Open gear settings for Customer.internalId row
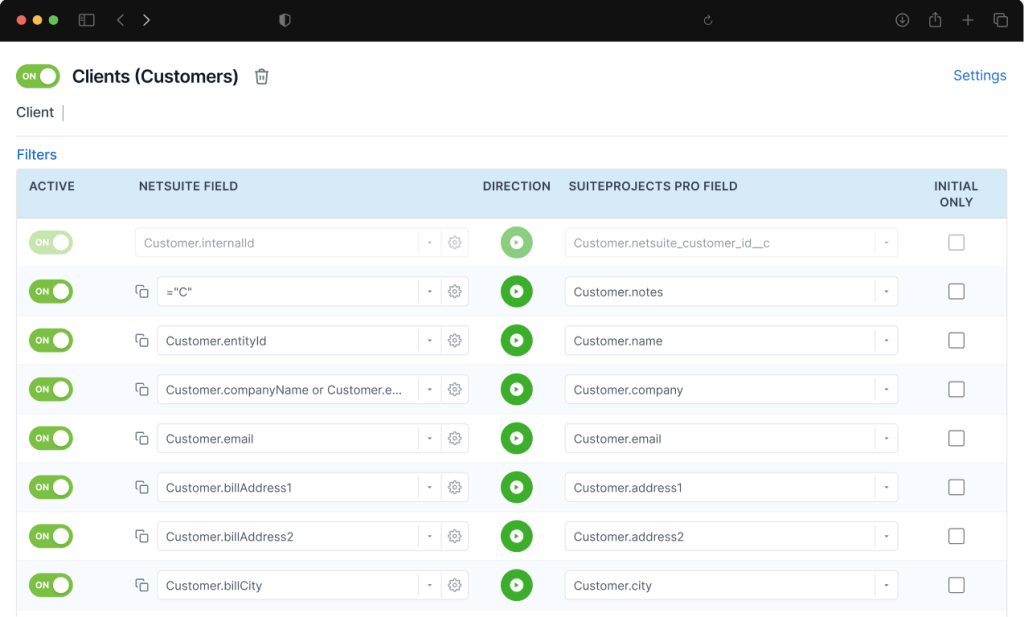Image resolution: width=1024 pixels, height=617 pixels. point(455,243)
